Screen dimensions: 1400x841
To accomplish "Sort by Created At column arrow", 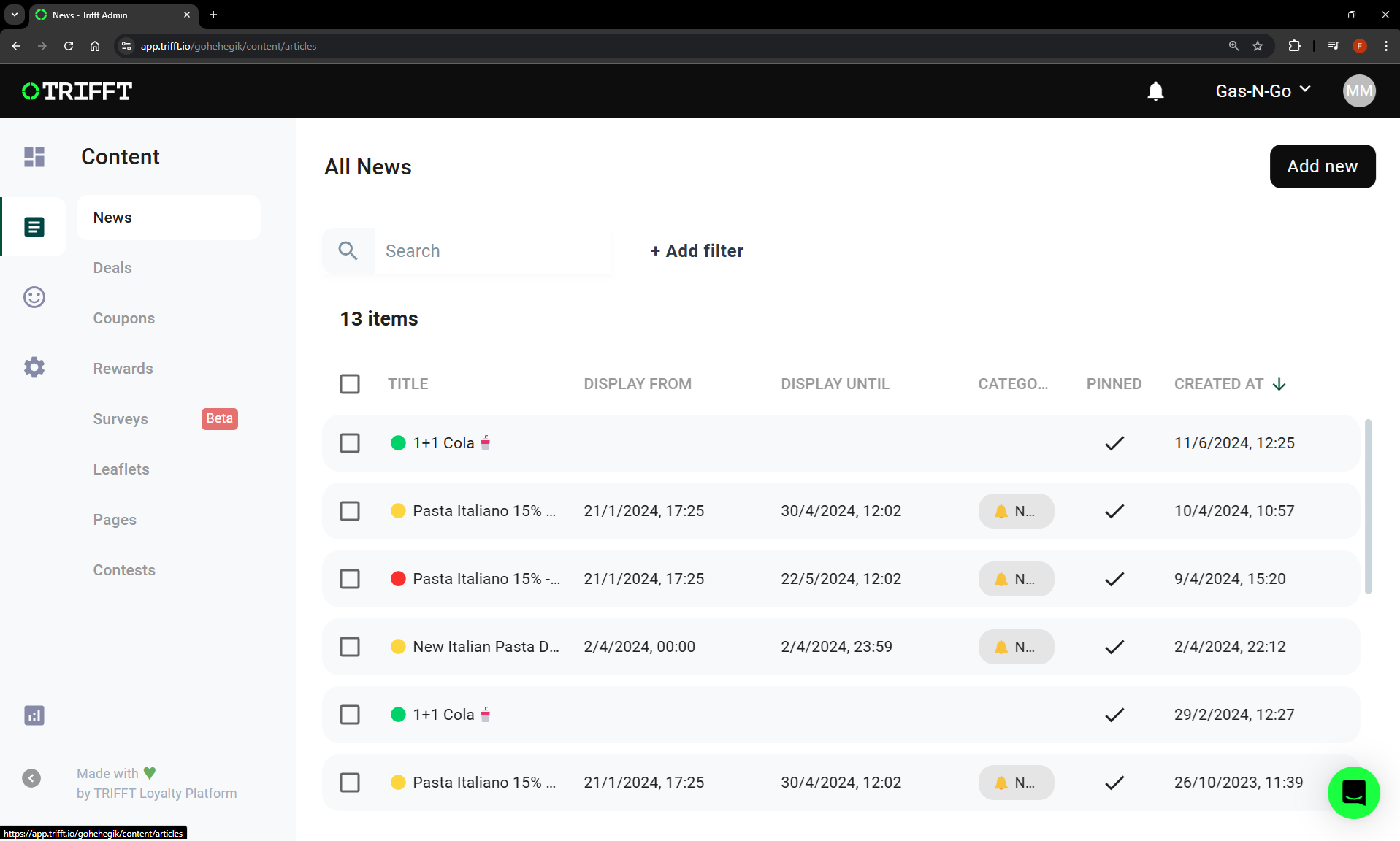I will pyautogui.click(x=1279, y=385).
